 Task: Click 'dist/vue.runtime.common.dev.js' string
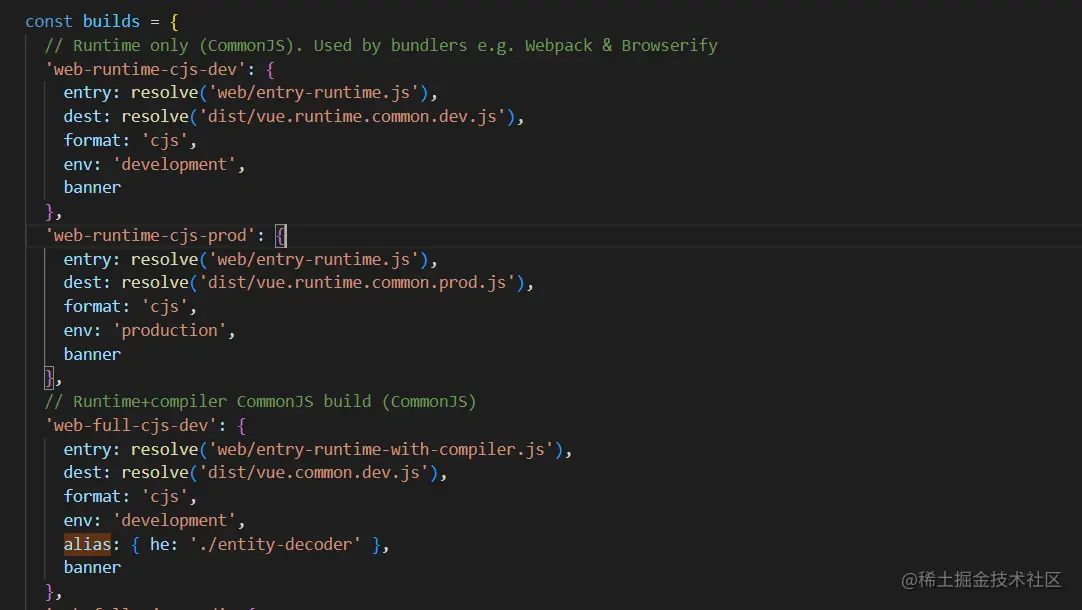click(353, 117)
